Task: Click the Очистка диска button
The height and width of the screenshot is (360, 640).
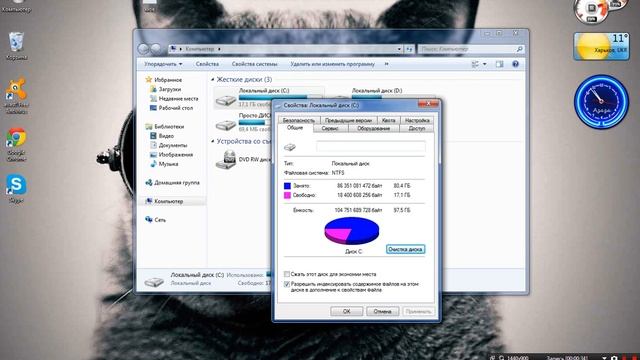Action: click(x=405, y=249)
